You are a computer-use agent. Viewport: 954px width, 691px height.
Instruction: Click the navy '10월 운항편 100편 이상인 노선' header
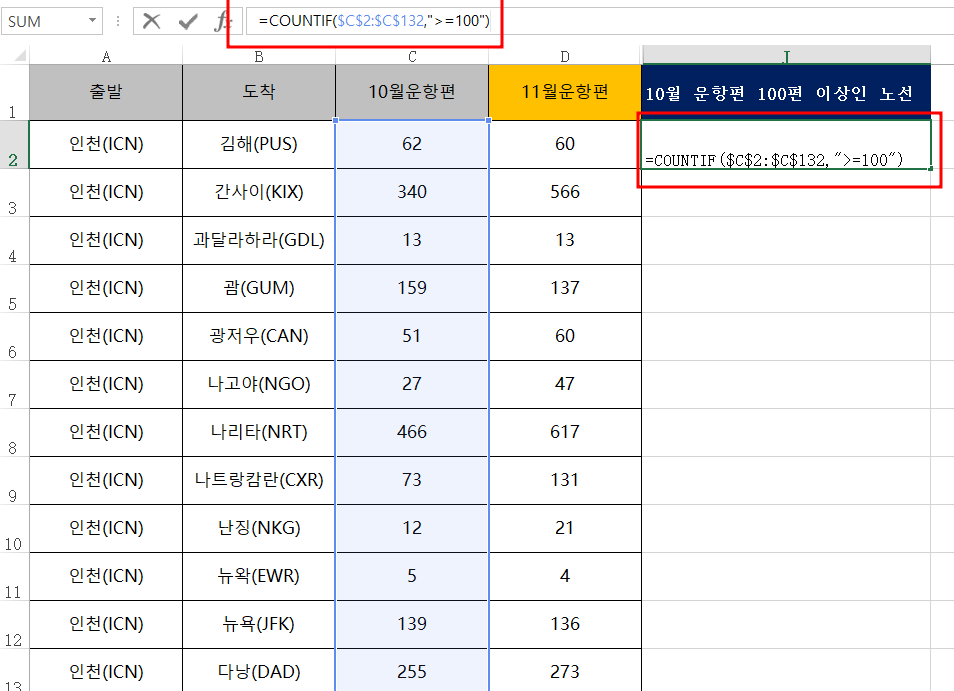pyautogui.click(x=786, y=92)
